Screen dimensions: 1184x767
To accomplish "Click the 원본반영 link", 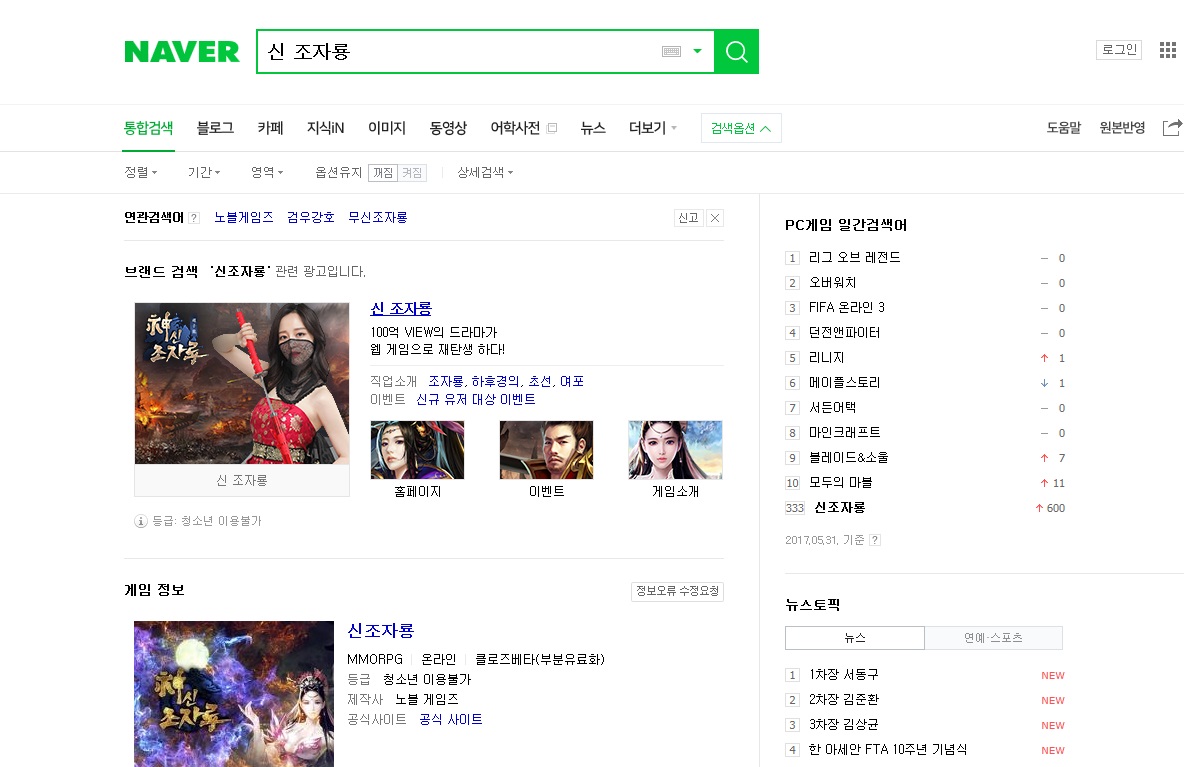I will tap(1122, 128).
